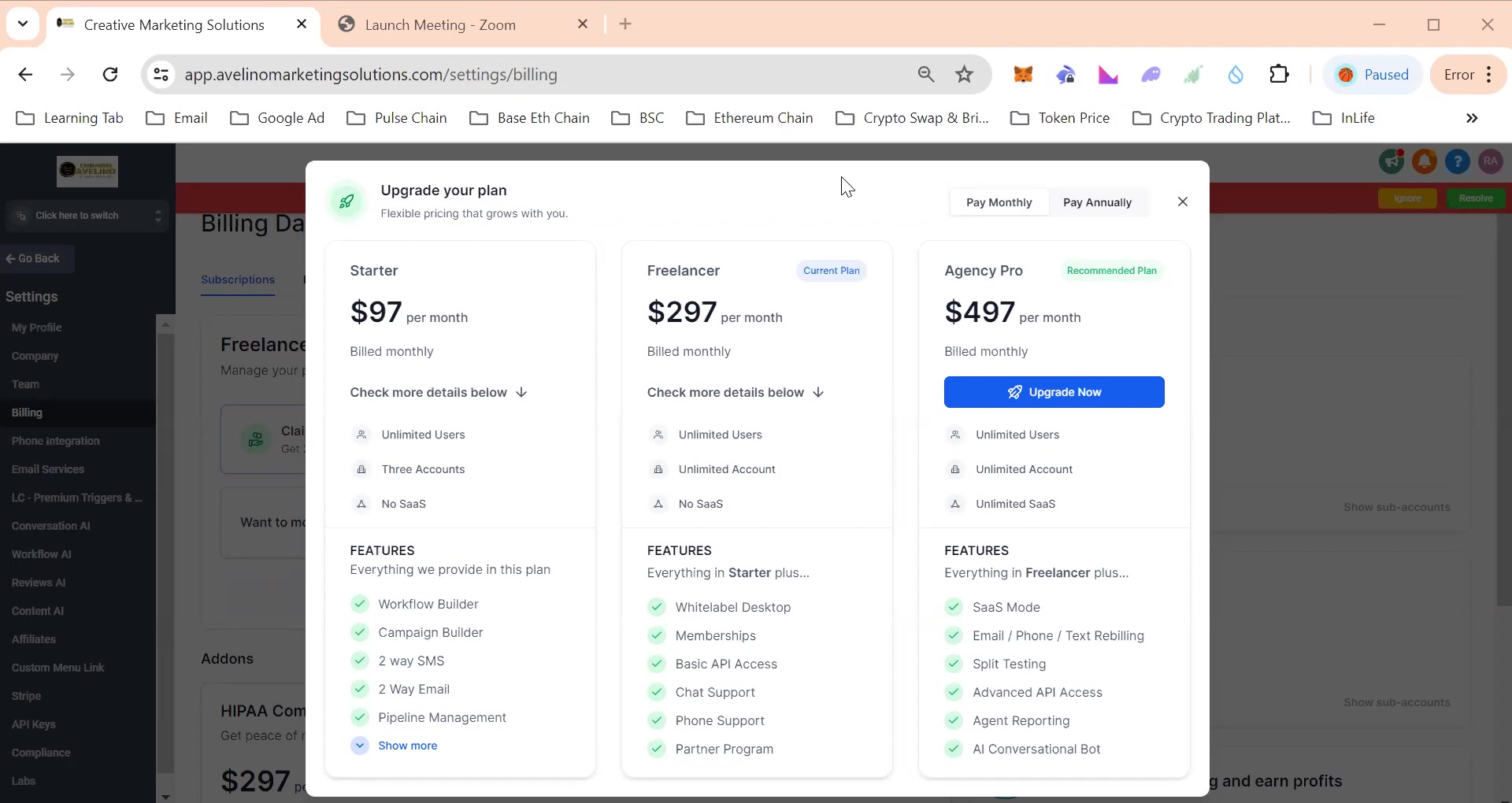
Task: Open the help question mark icon
Action: coord(1458,161)
